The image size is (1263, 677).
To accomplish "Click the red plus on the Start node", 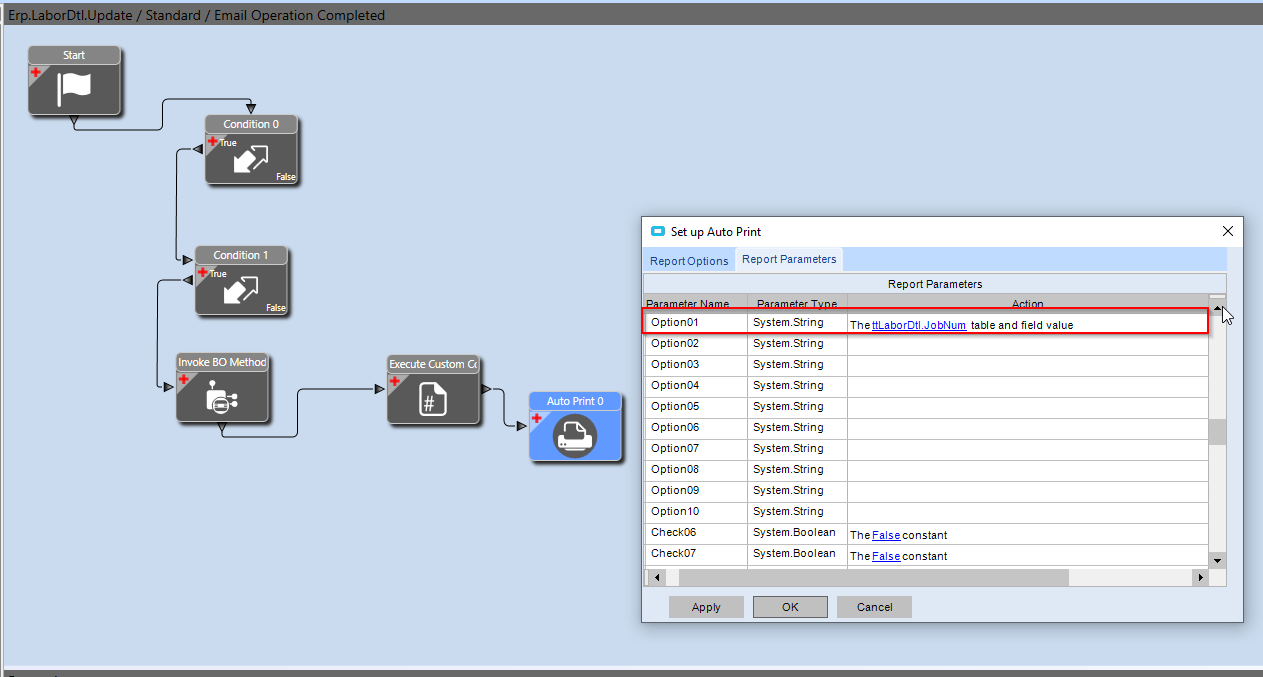I will pyautogui.click(x=34, y=72).
